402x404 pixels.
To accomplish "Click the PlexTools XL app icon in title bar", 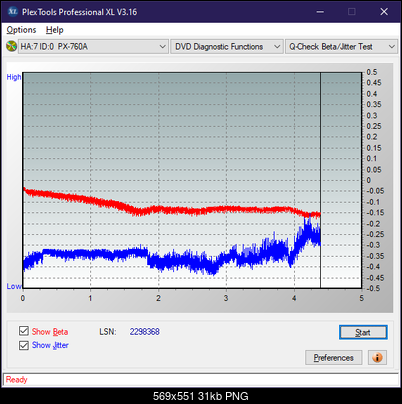I will click(12, 12).
